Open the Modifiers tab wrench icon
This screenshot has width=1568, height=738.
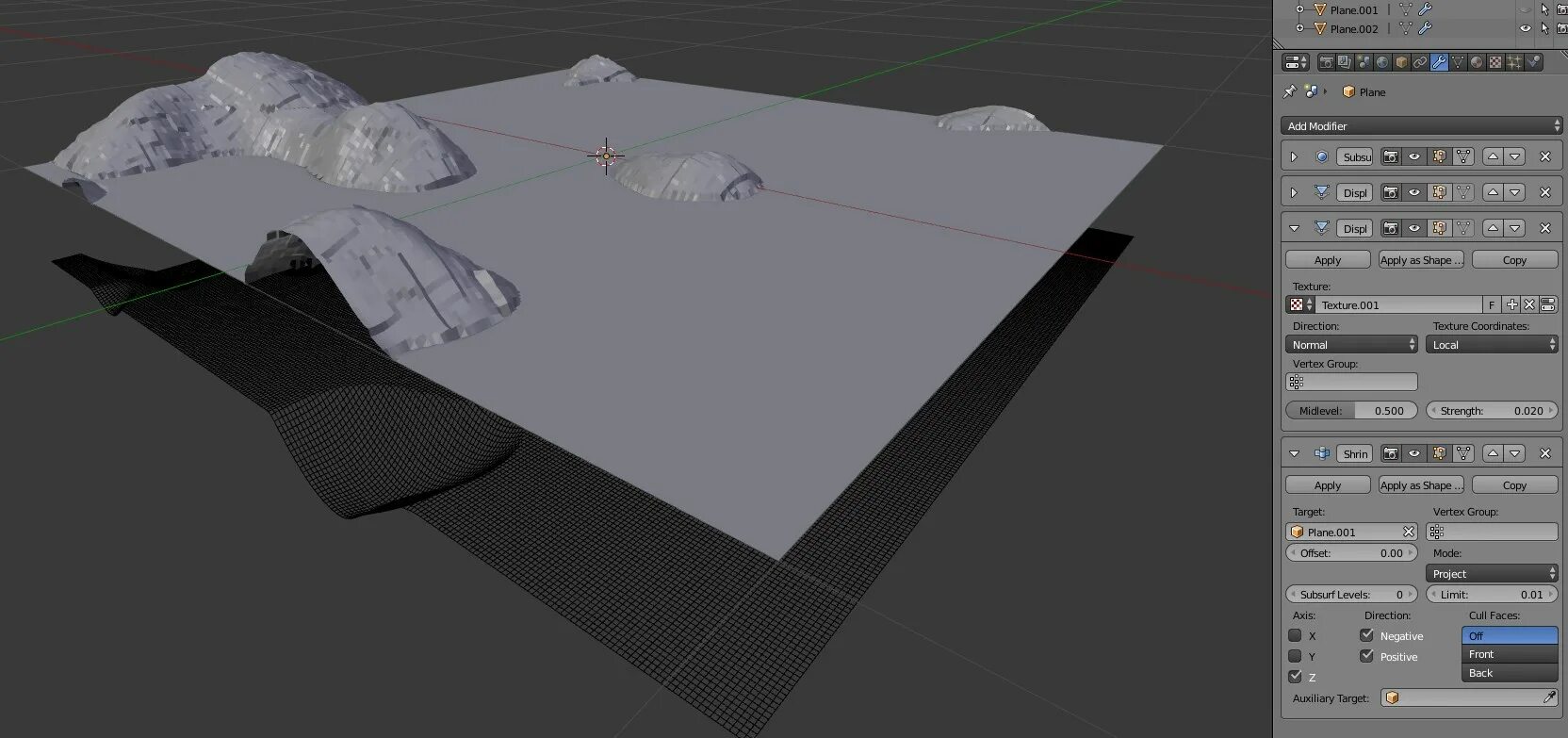(x=1439, y=62)
